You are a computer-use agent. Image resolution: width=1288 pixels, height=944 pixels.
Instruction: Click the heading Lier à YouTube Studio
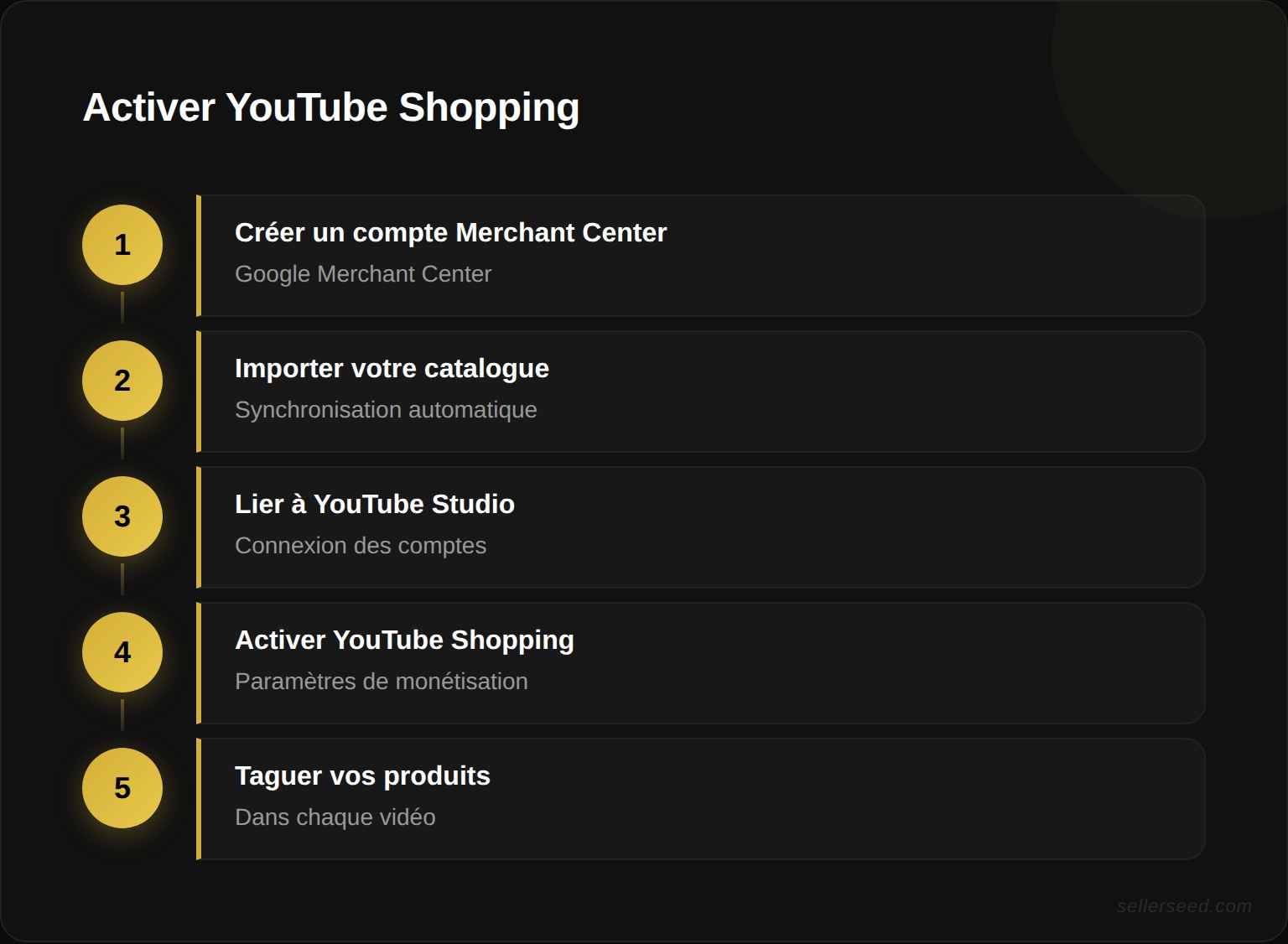point(375,504)
